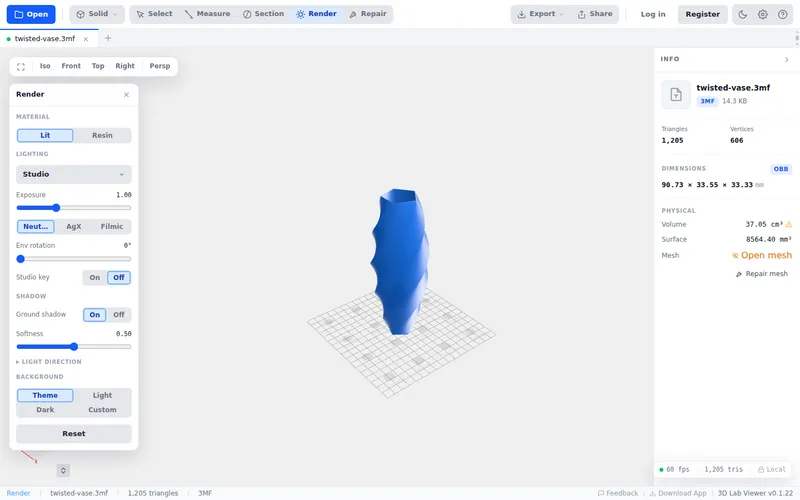Close the Render panel
This screenshot has width=800, height=500.
pos(126,95)
